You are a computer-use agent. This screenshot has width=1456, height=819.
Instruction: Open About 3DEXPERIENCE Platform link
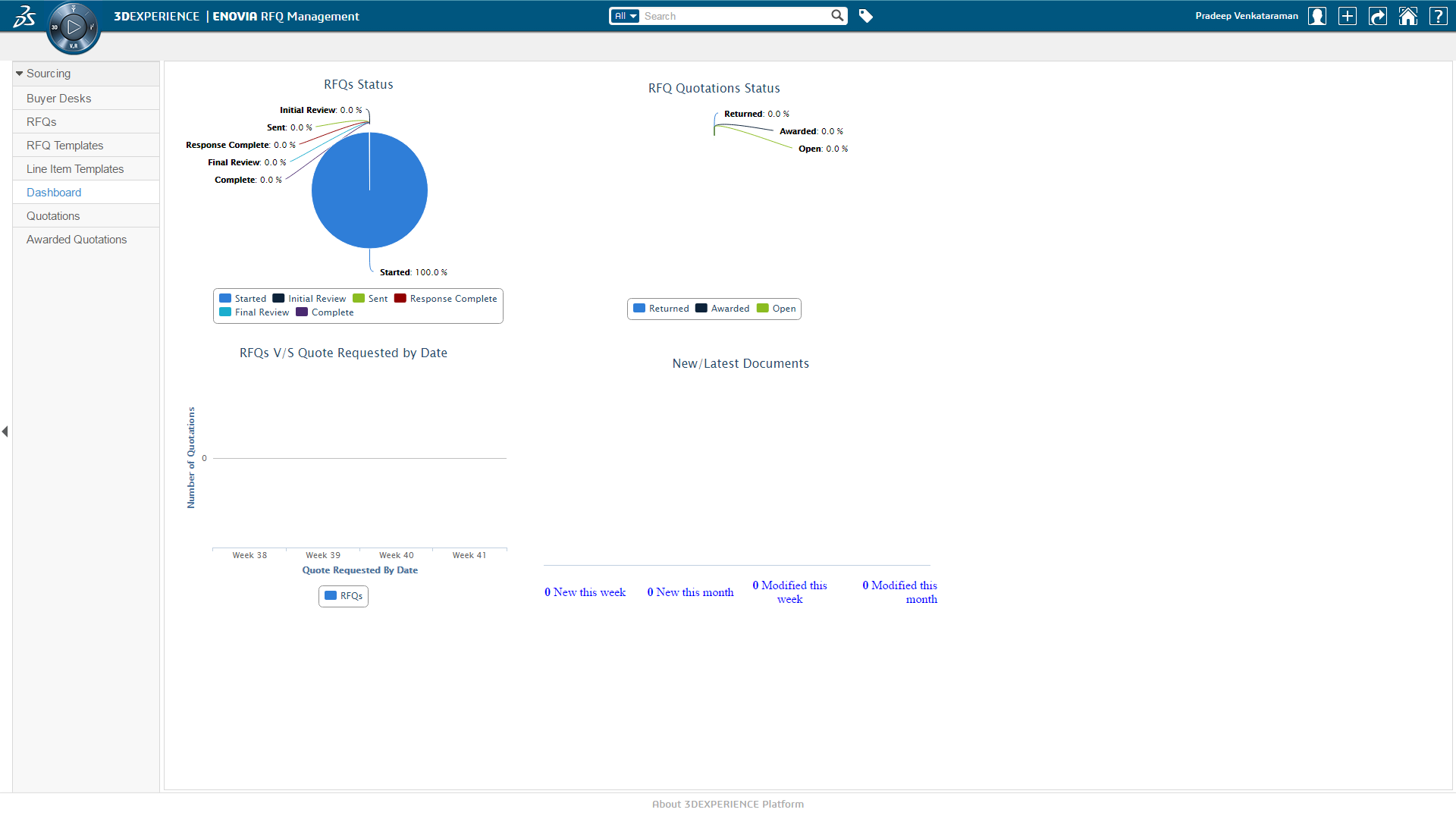coord(727,804)
